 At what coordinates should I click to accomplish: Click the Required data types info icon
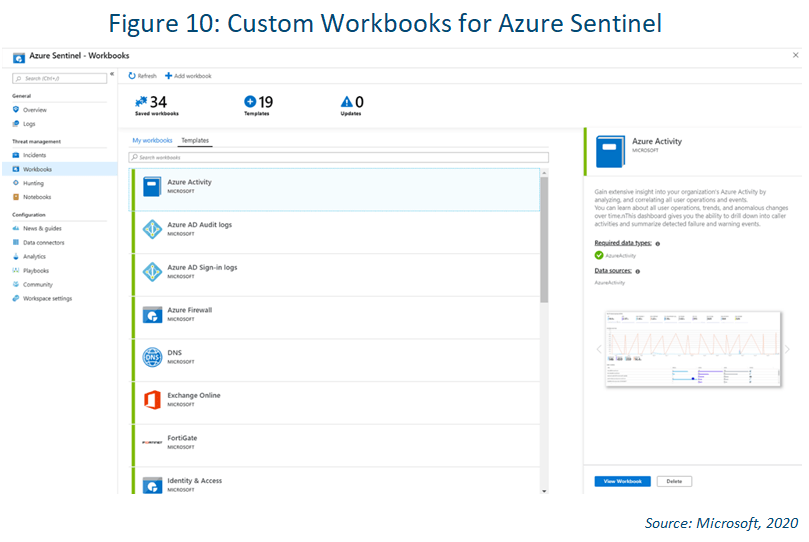pyautogui.click(x=658, y=244)
